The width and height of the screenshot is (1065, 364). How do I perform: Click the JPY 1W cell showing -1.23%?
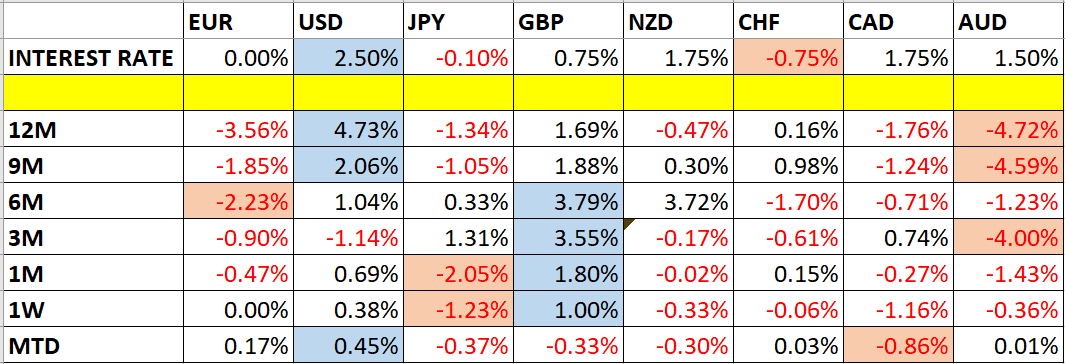pyautogui.click(x=459, y=310)
